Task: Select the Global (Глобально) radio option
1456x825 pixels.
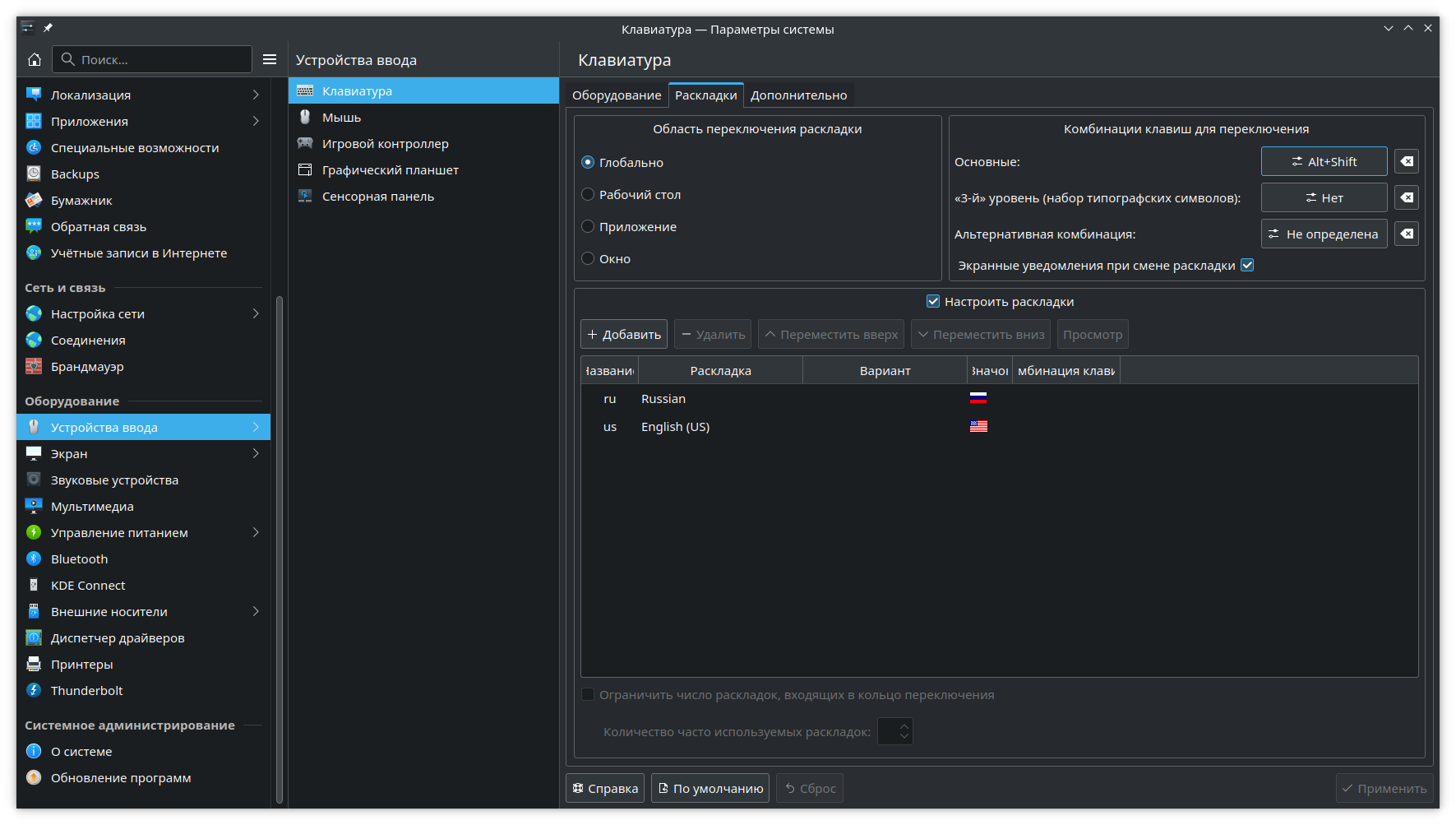Action: pos(588,162)
